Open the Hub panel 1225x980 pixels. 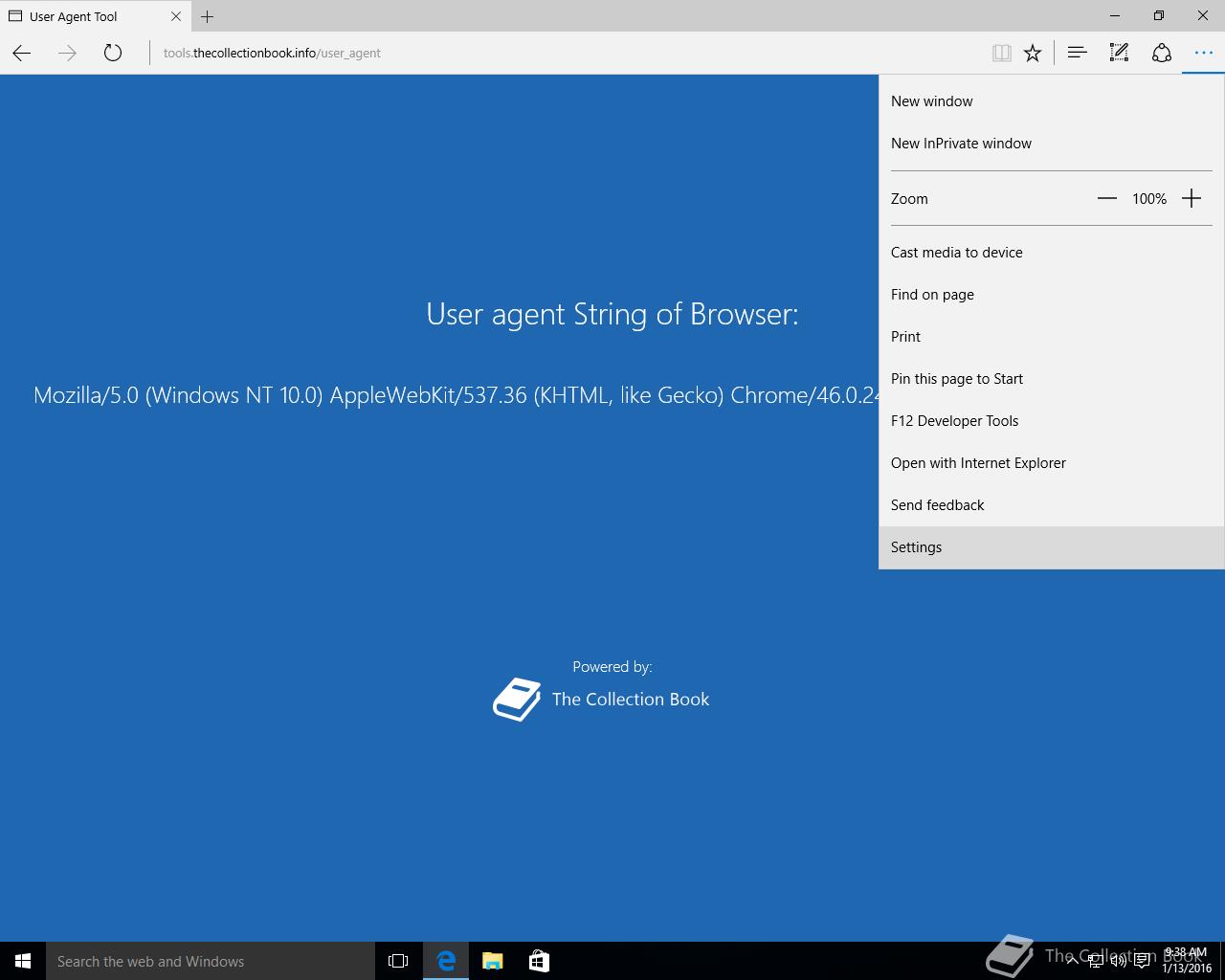pyautogui.click(x=1077, y=54)
